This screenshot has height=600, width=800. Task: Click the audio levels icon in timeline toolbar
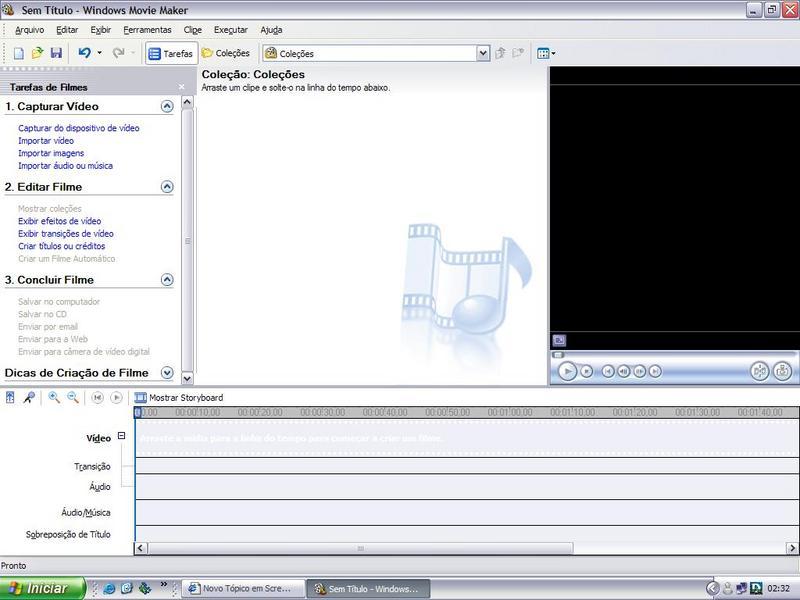[x=10, y=397]
